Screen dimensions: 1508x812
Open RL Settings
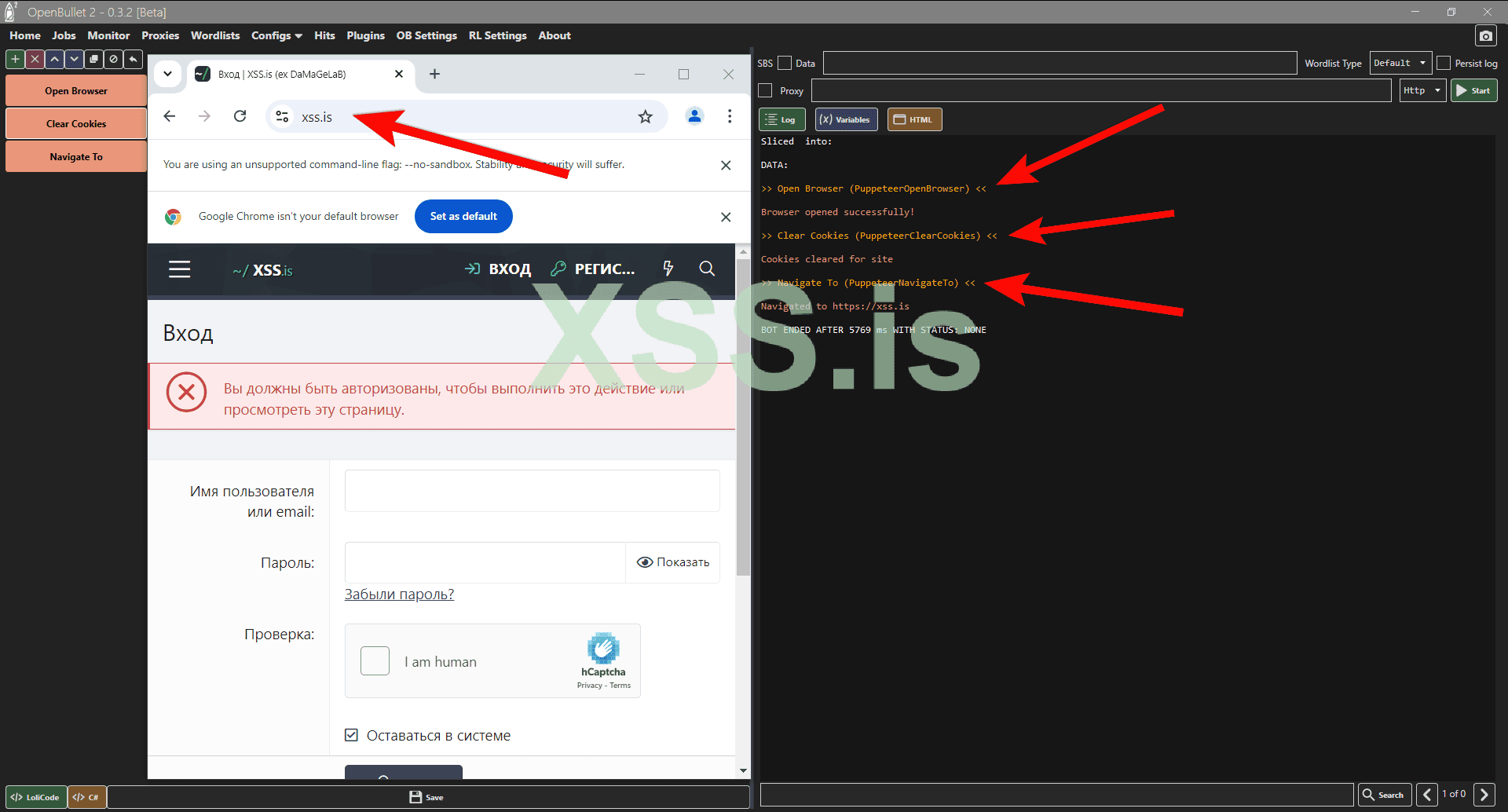[x=498, y=35]
